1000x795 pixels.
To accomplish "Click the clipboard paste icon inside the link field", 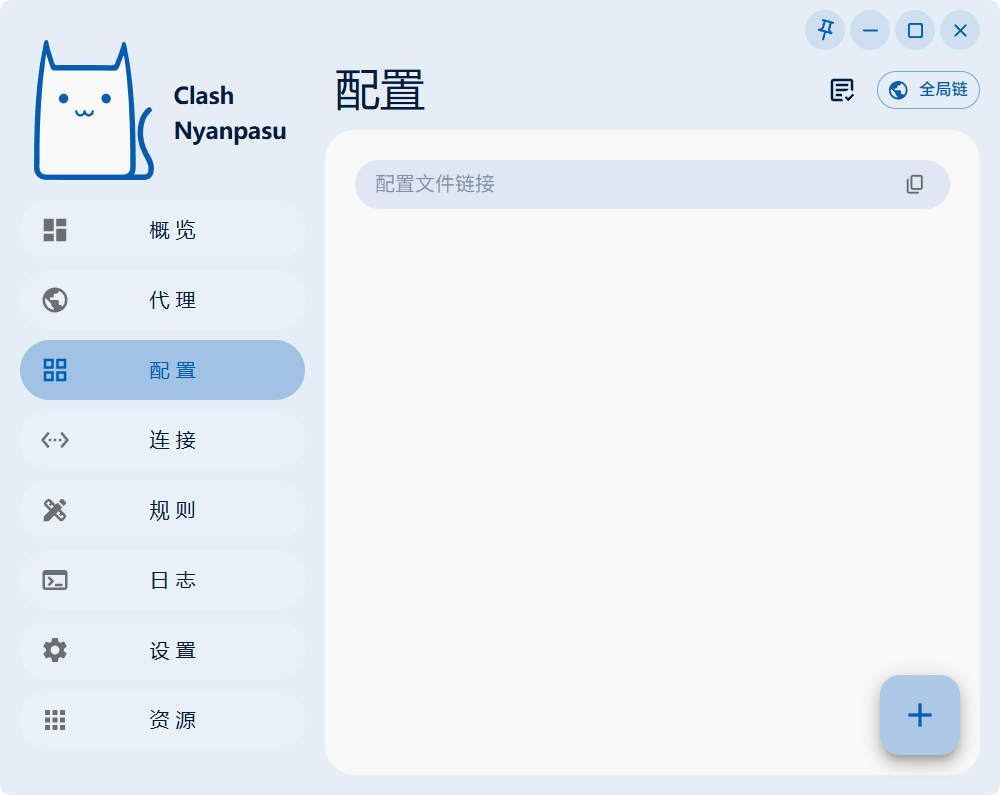I will [913, 184].
